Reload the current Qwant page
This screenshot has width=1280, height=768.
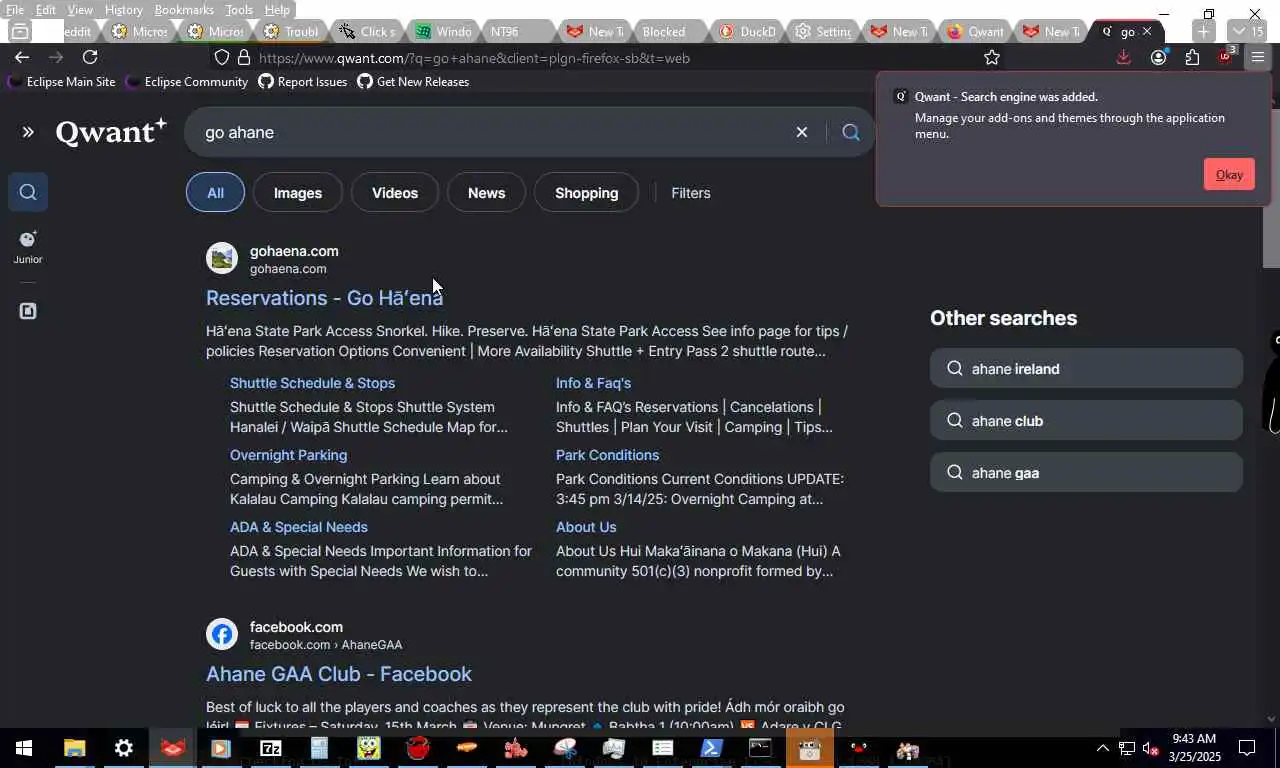tap(90, 57)
